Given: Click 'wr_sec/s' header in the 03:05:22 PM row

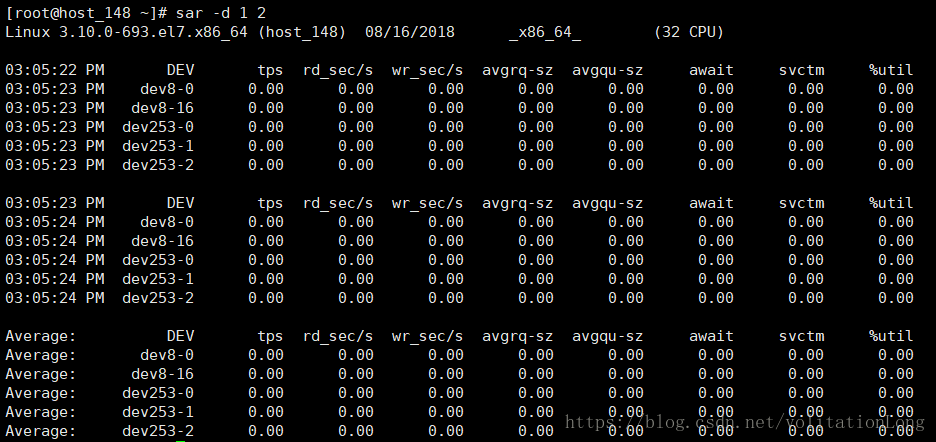Looking at the screenshot, I should (x=427, y=70).
